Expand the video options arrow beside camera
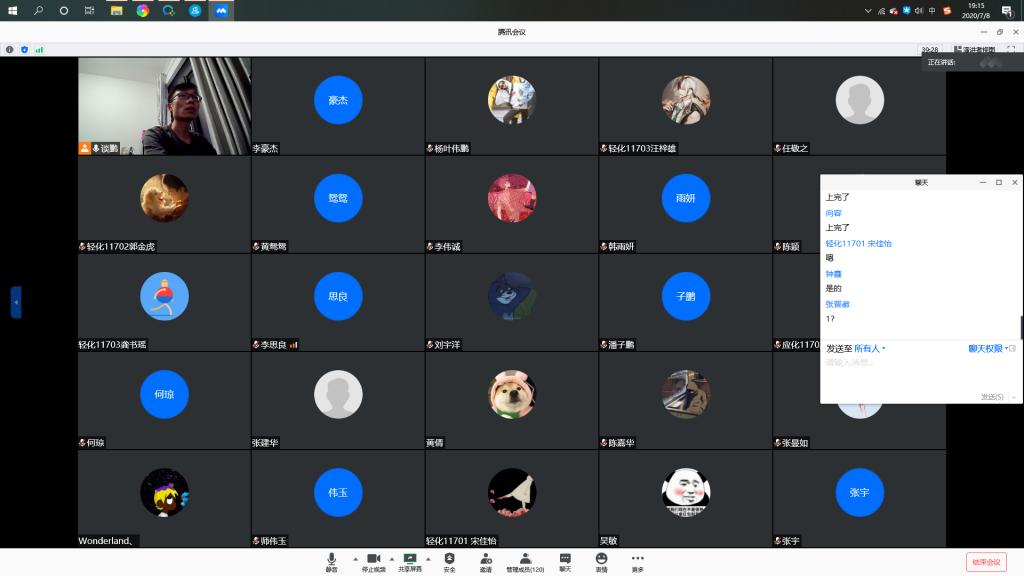Screen dimensions: 1024x576 tap(391, 559)
